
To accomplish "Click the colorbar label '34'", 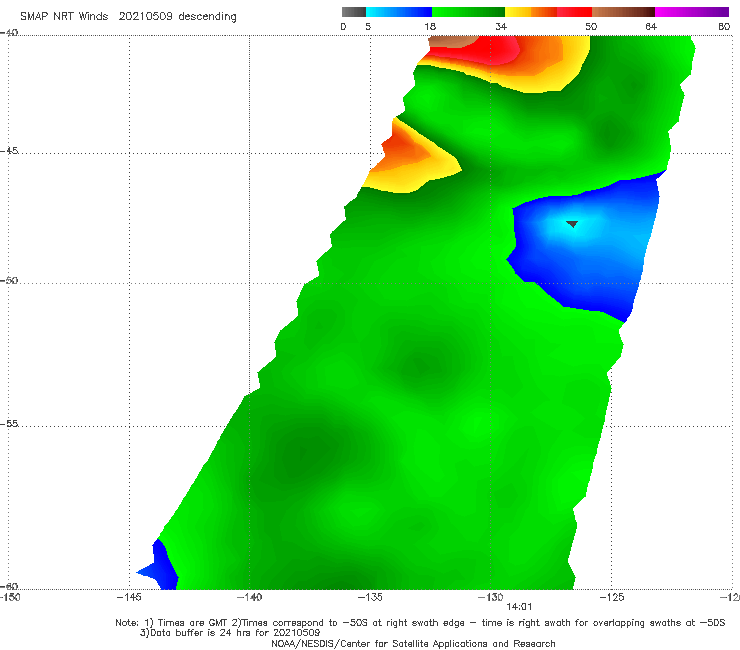I will 501,26.
